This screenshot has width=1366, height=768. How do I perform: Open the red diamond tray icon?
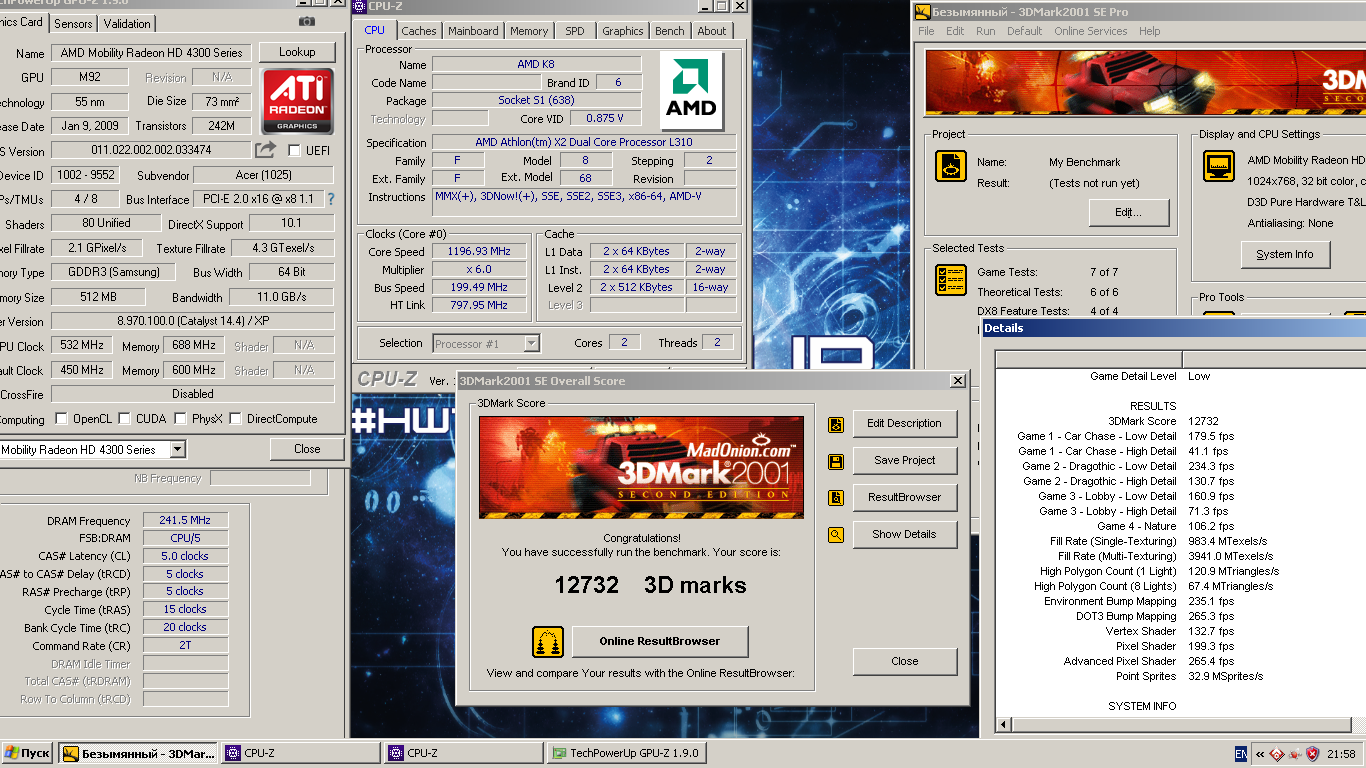tap(1277, 754)
